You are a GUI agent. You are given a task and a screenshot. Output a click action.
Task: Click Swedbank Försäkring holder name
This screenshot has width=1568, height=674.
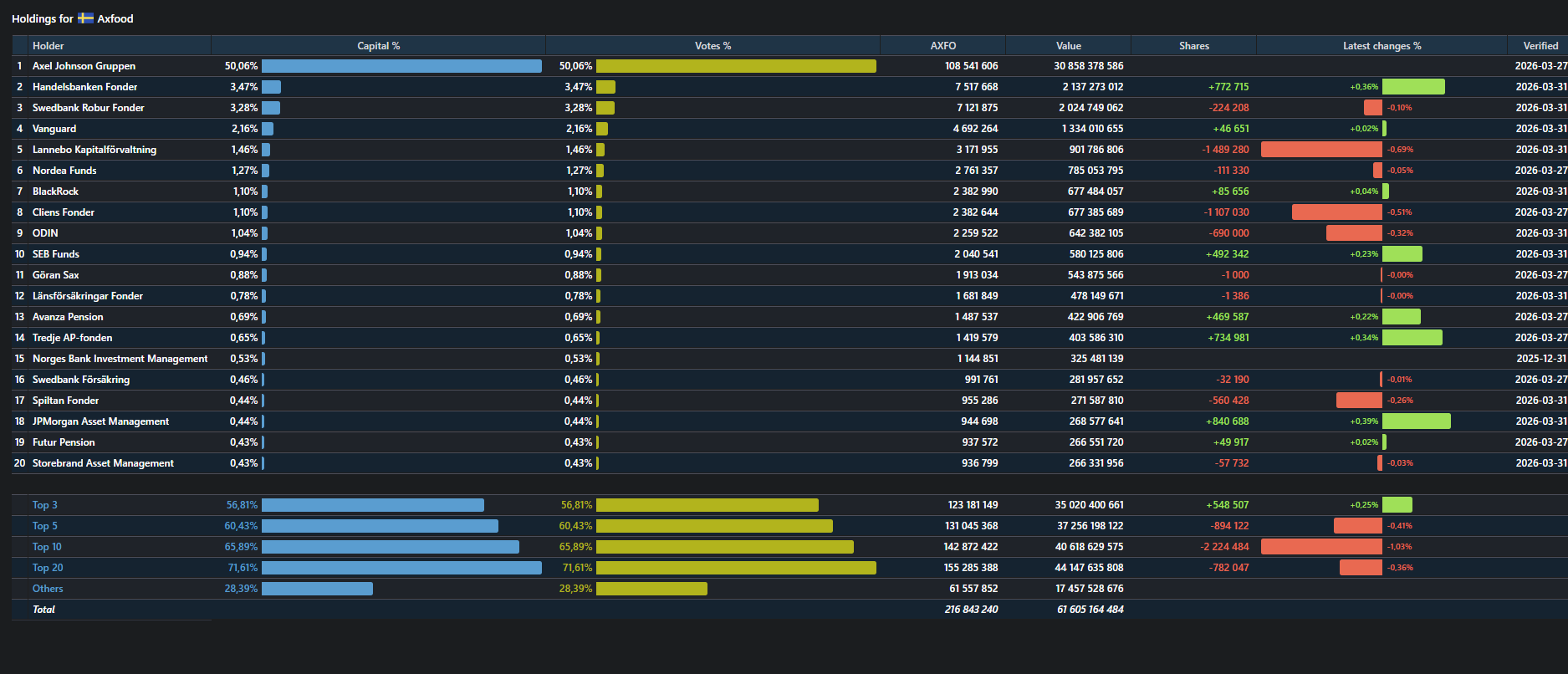(x=81, y=380)
